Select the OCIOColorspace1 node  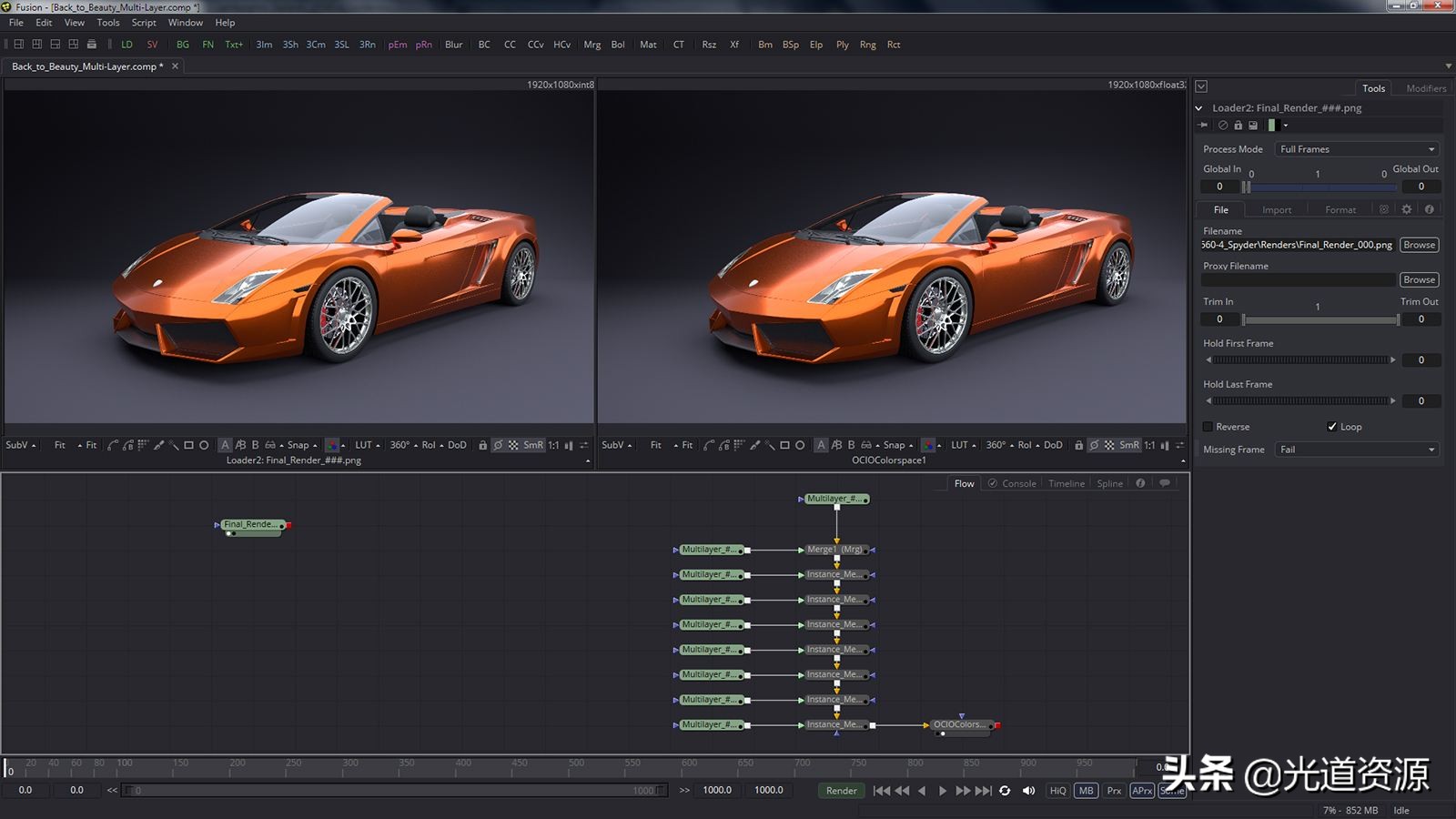tap(958, 724)
